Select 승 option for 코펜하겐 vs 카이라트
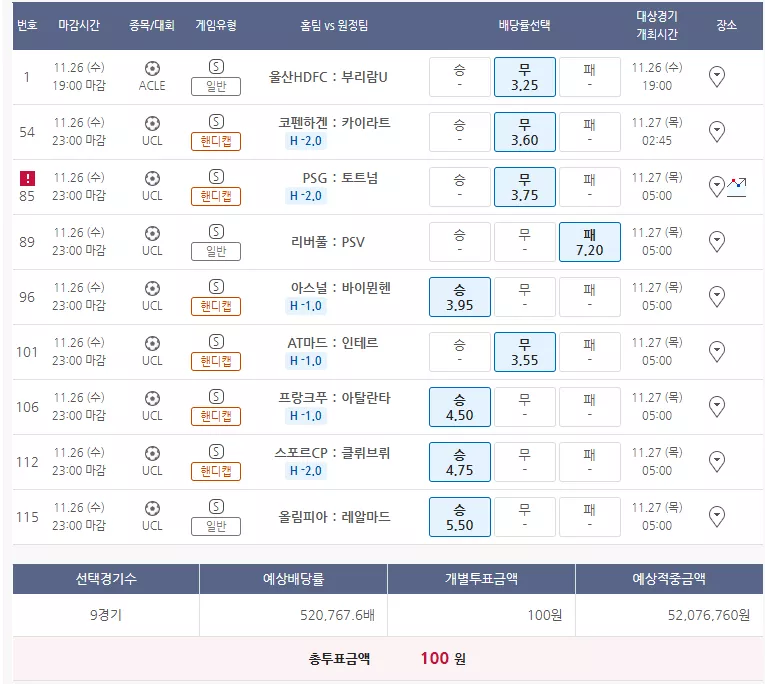This screenshot has width=765, height=684. 460,132
